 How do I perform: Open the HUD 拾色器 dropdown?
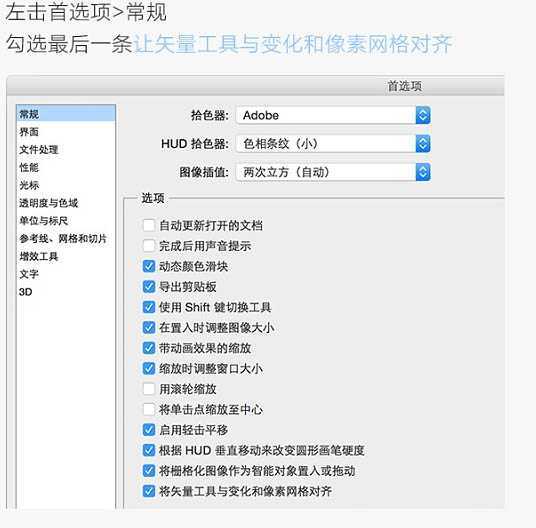(333, 144)
